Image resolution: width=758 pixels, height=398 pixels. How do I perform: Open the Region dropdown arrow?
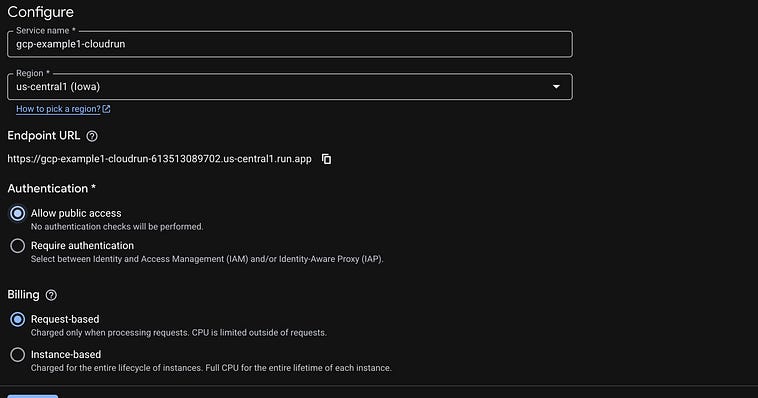click(x=556, y=87)
